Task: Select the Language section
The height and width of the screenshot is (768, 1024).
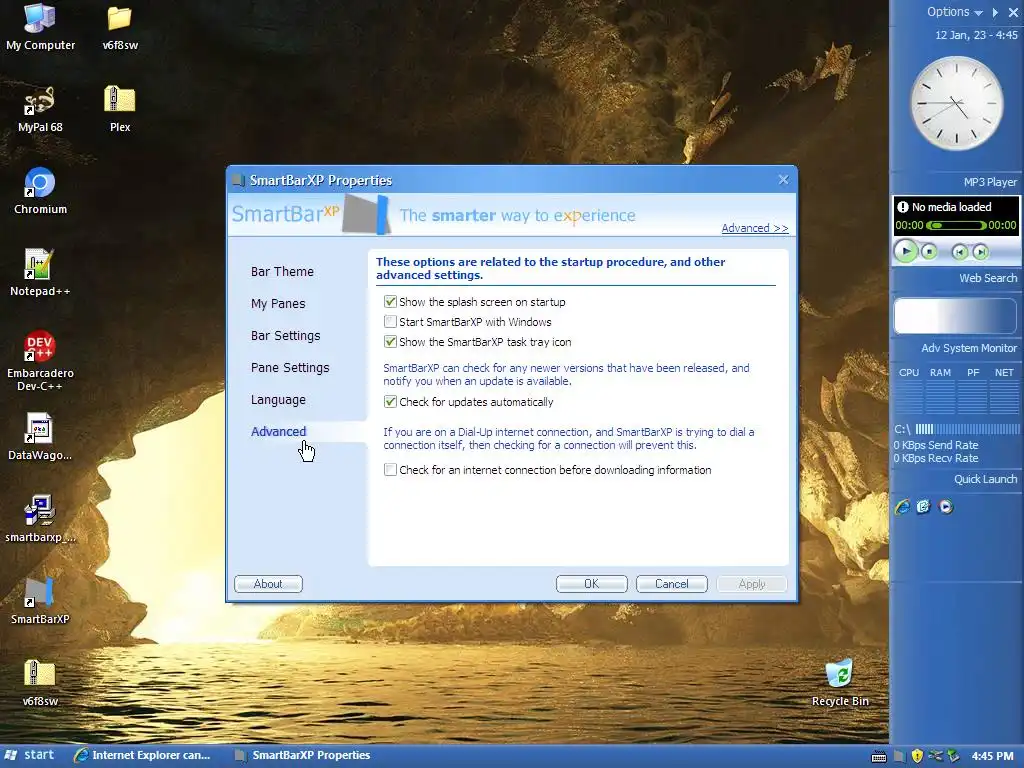Action: (x=278, y=400)
